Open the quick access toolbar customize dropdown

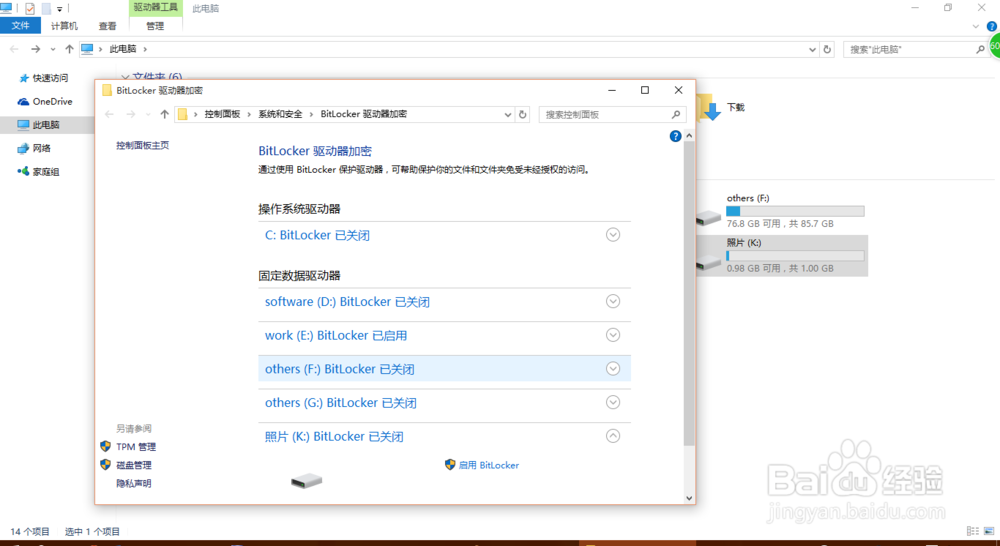pyautogui.click(x=59, y=9)
